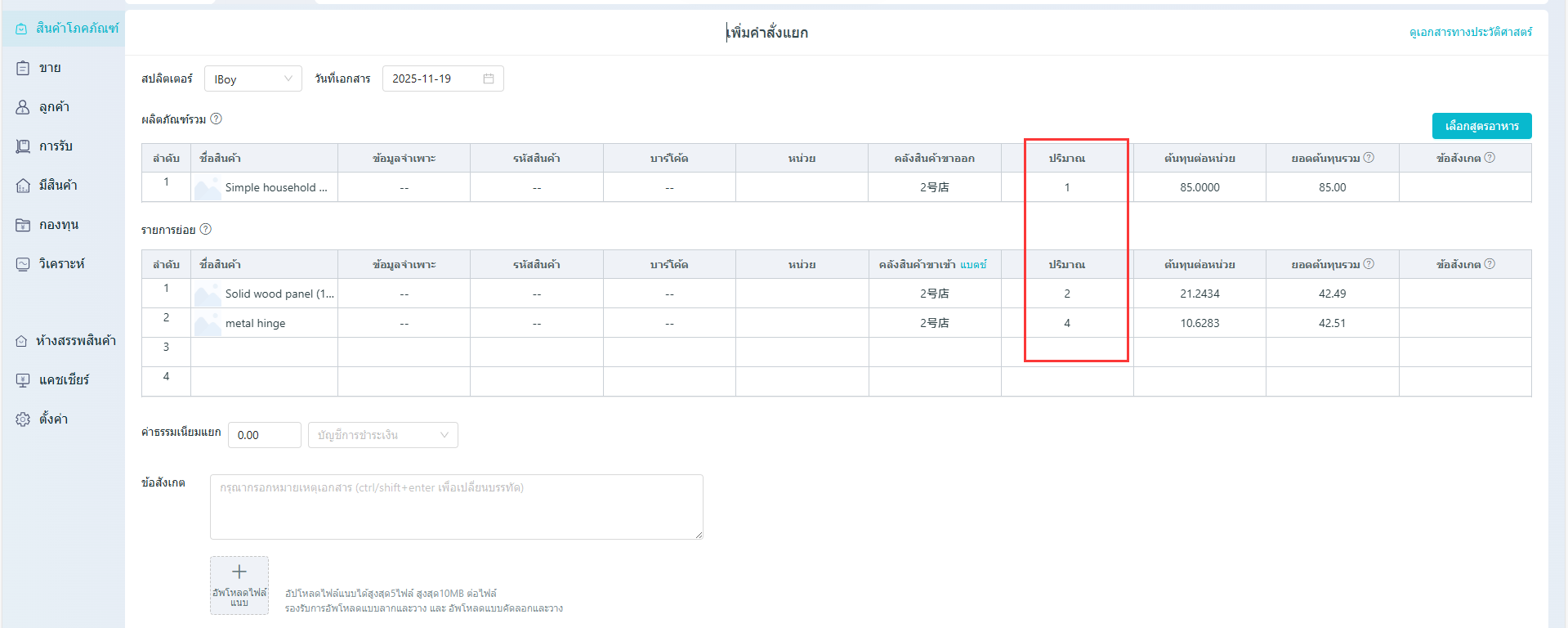Click the calendar icon in document date field
The height and width of the screenshot is (628, 1568).
[489, 78]
